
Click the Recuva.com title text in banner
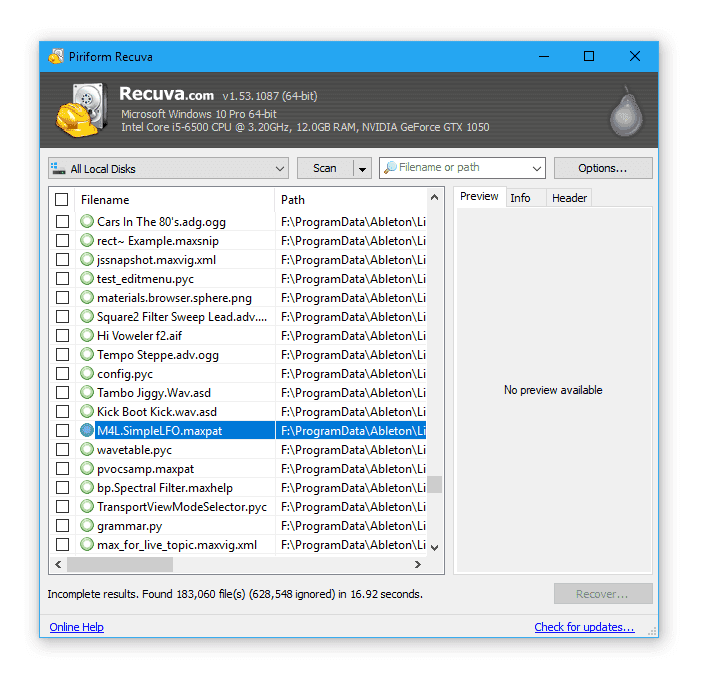pyautogui.click(x=166, y=94)
